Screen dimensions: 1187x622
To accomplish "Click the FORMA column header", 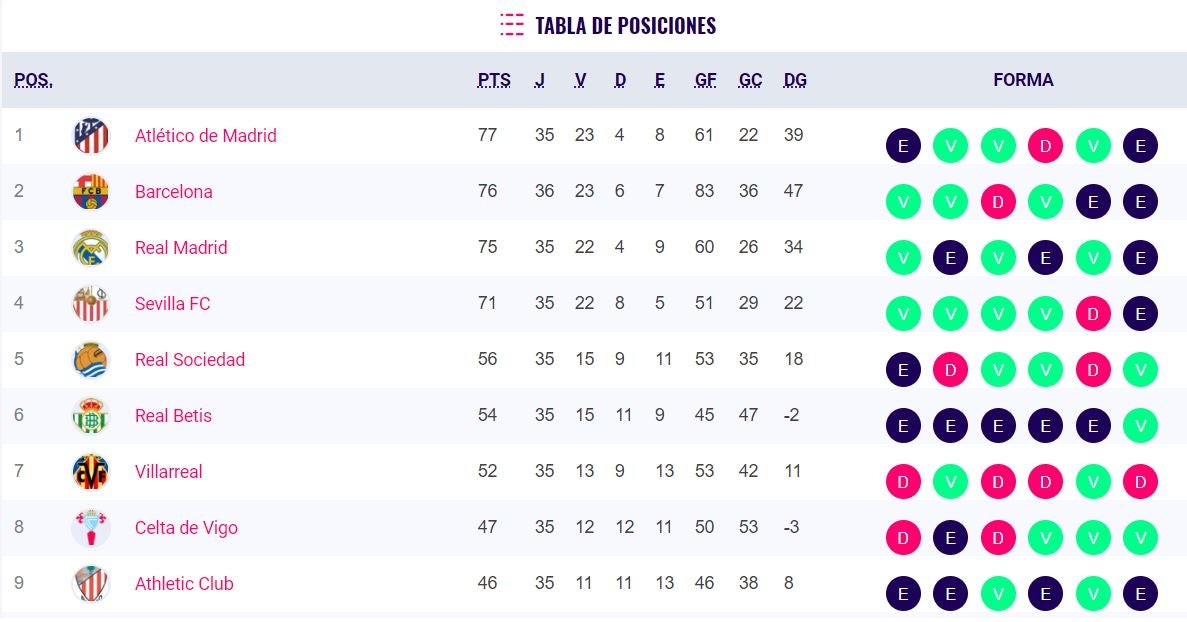I will pos(1024,80).
